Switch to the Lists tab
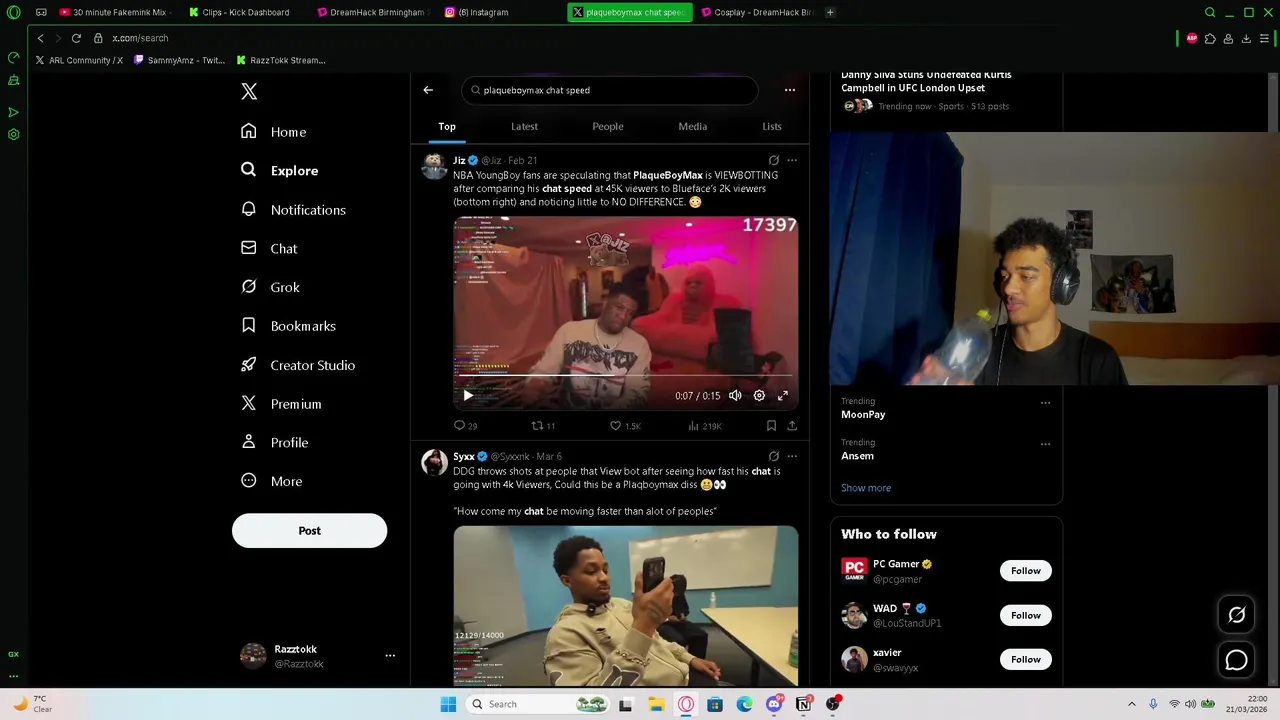Viewport: 1280px width, 720px height. point(772,127)
